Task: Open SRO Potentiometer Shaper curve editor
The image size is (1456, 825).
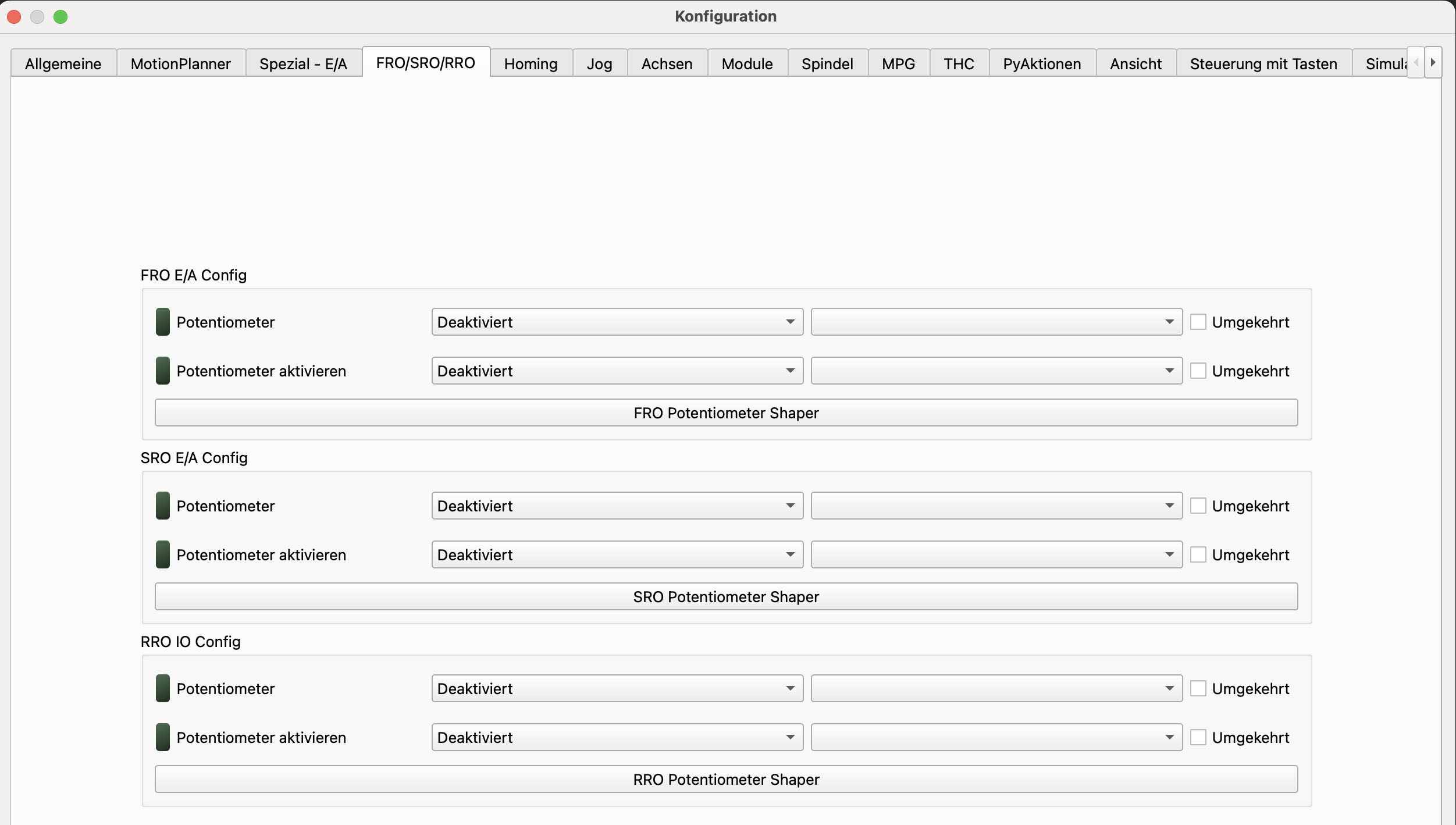Action: coord(725,596)
